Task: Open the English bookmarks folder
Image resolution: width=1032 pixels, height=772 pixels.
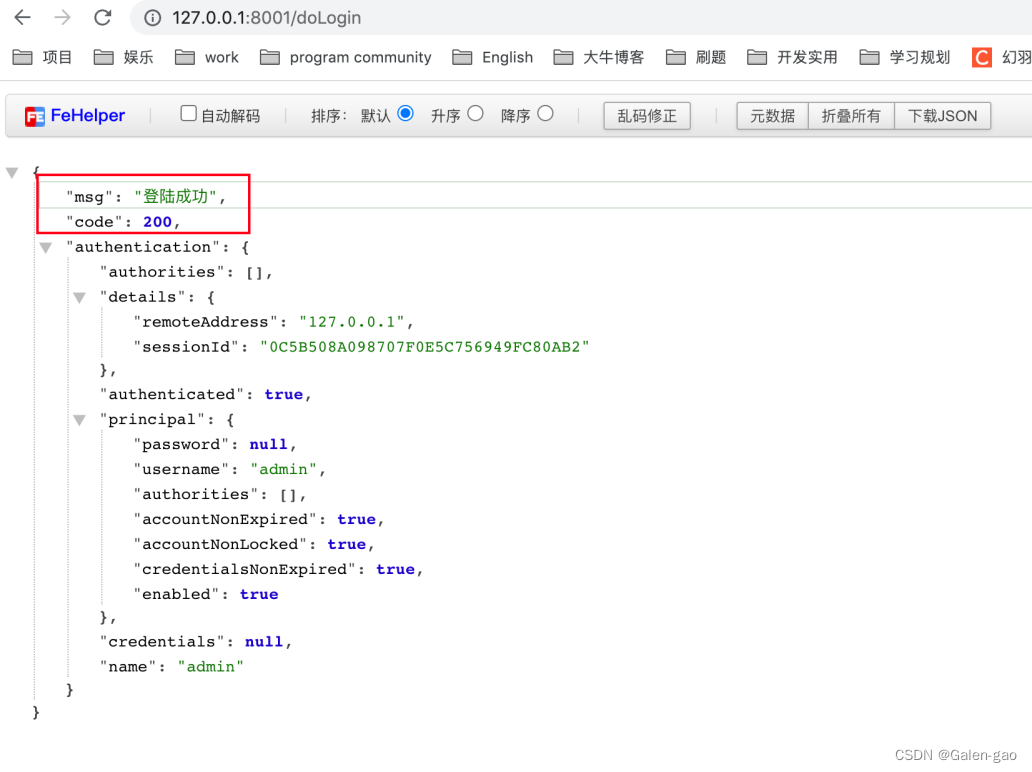Action: pos(492,57)
